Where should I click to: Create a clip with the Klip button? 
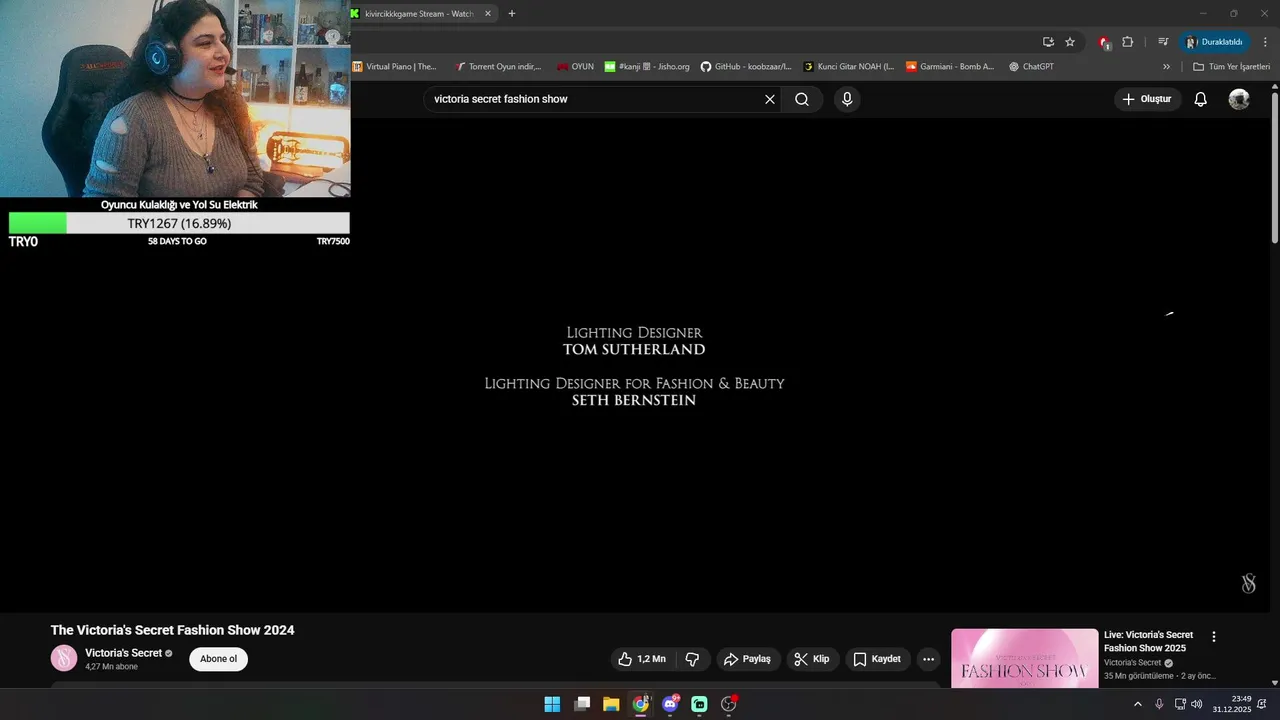click(812, 659)
